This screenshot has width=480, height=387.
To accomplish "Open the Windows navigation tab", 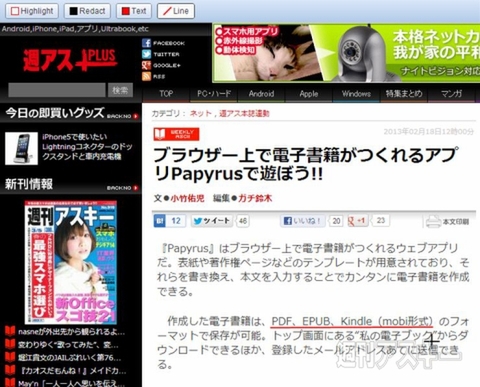I will coord(356,94).
